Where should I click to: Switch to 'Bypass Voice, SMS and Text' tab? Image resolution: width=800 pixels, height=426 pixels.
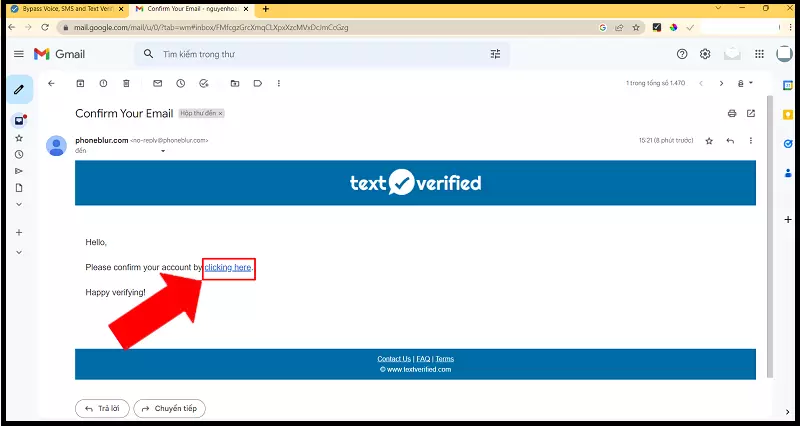[67, 9]
